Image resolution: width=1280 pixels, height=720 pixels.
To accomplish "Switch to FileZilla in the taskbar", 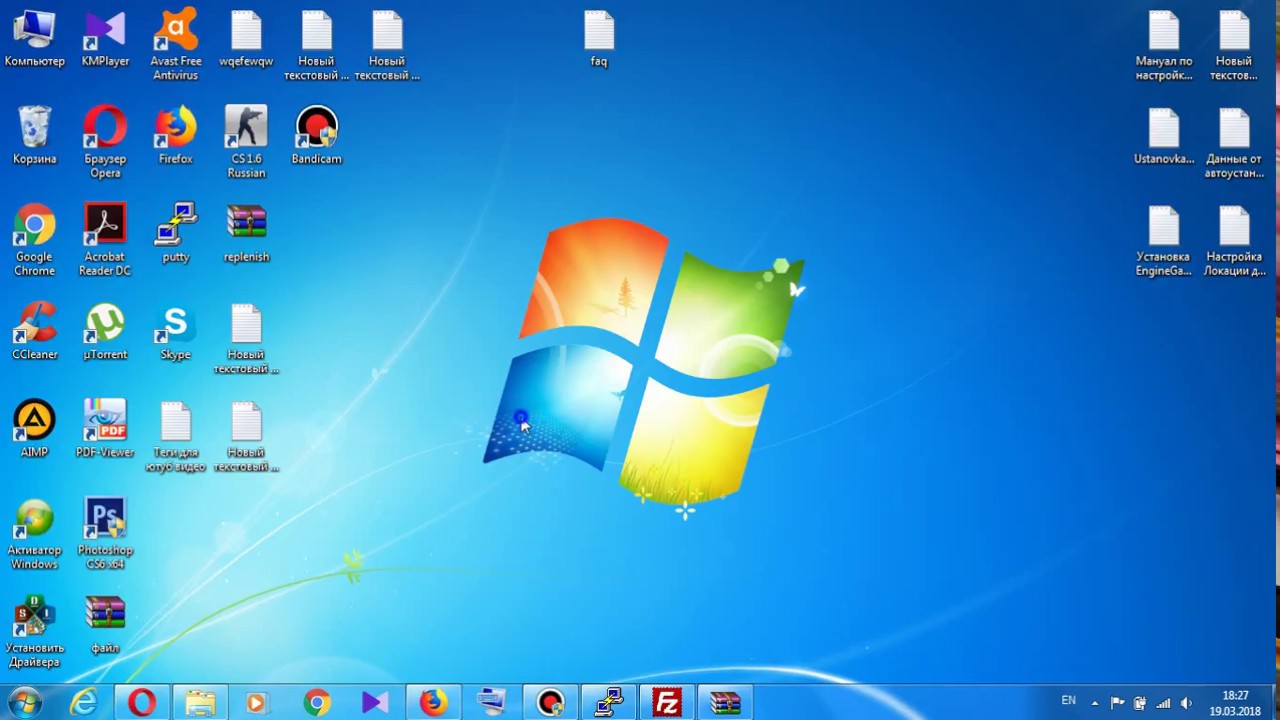I will pos(666,703).
